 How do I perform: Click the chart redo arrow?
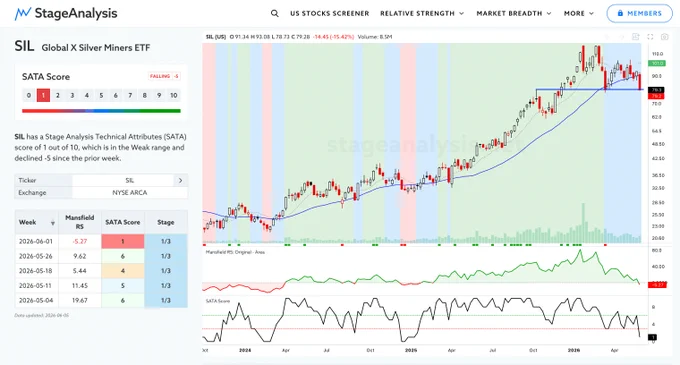[x=621, y=37]
